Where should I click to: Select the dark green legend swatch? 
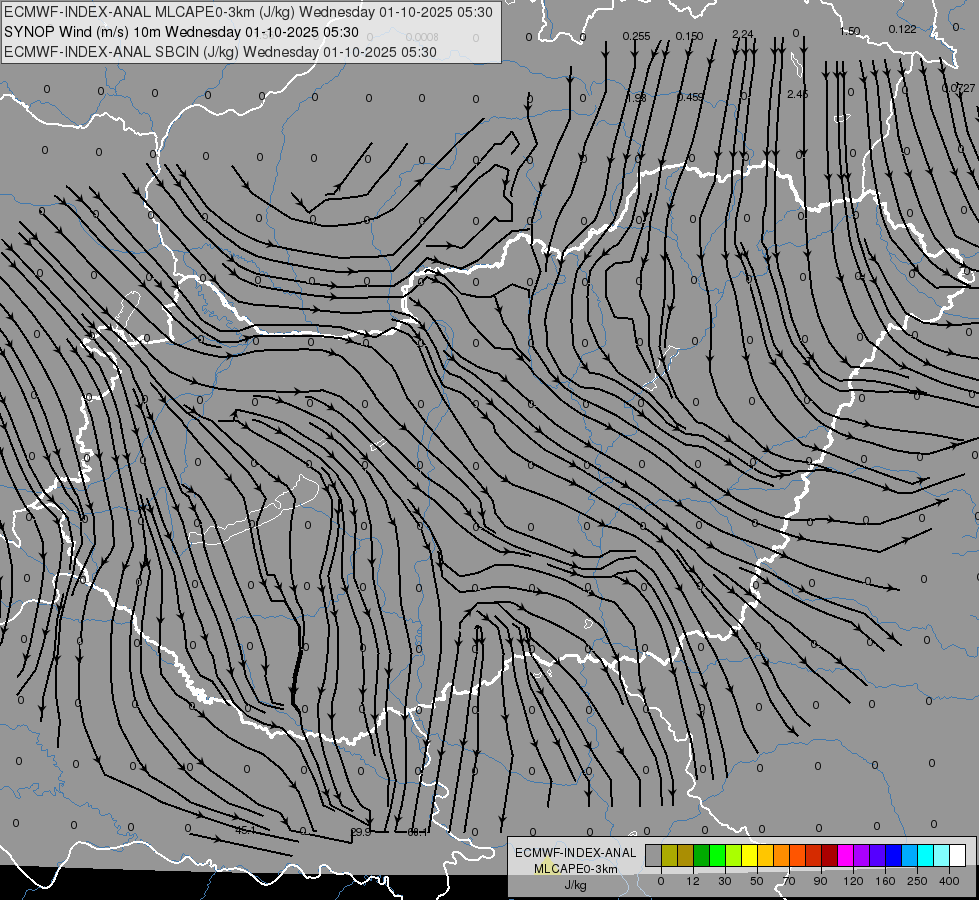701,855
